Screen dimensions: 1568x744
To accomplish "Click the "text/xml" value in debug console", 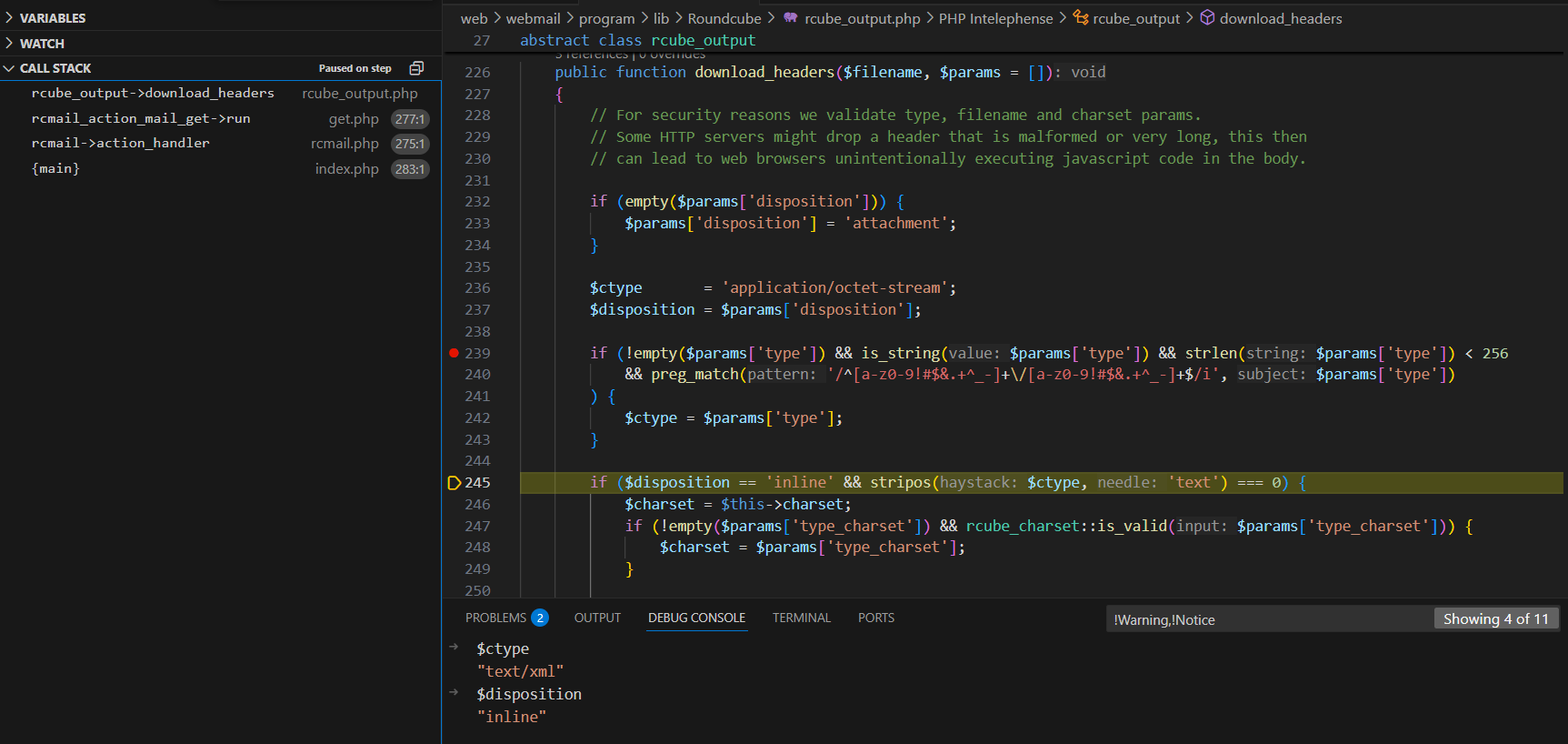I will (521, 671).
